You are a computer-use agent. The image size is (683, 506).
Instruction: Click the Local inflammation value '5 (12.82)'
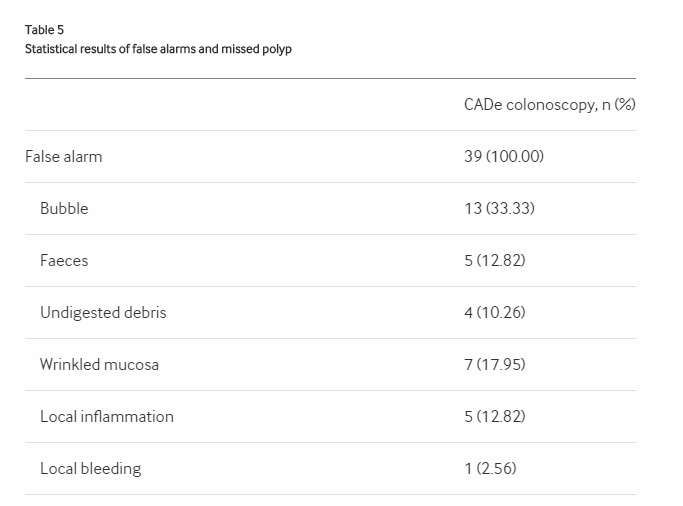click(x=494, y=416)
